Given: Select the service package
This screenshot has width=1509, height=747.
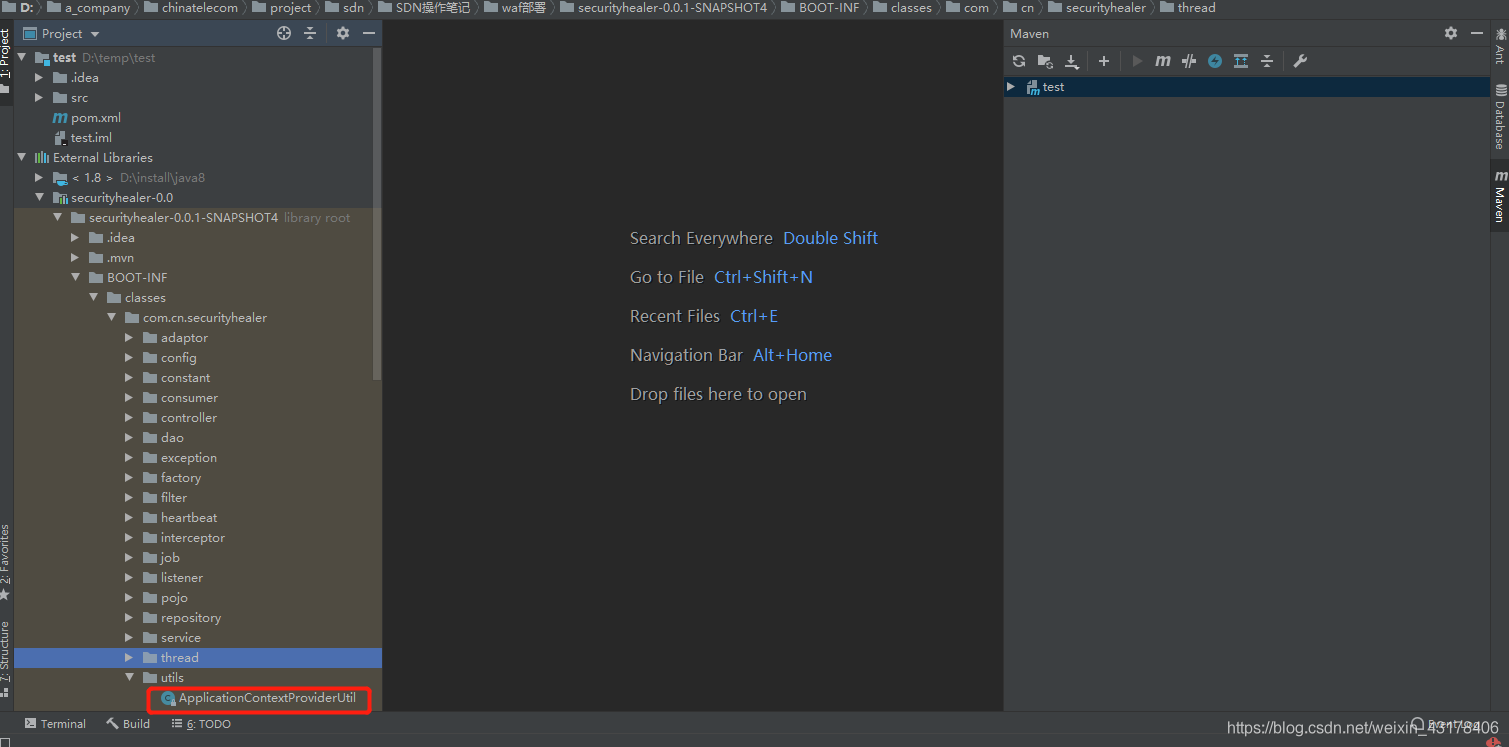Looking at the screenshot, I should [181, 638].
